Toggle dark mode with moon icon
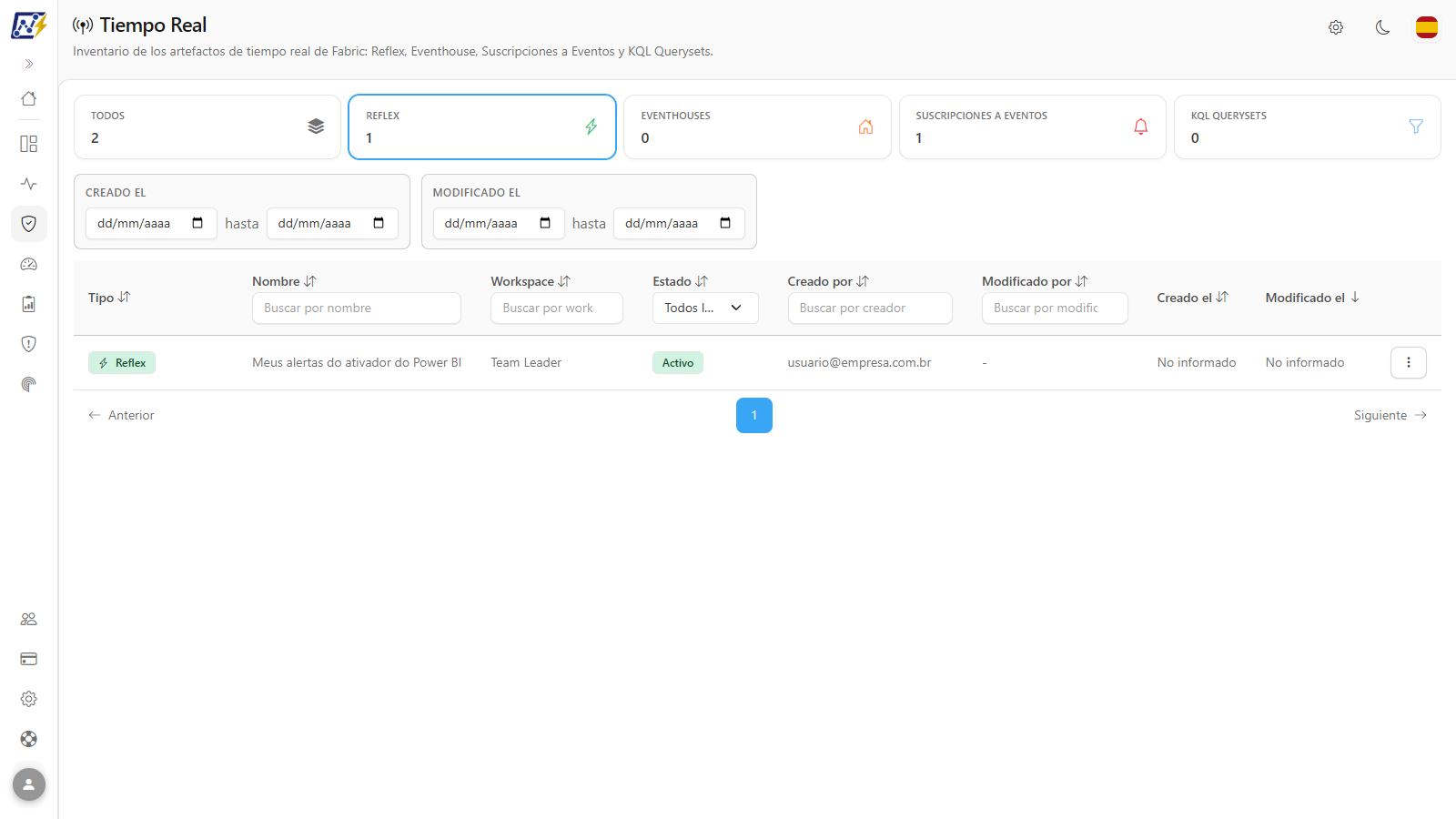This screenshot has height=819, width=1456. [x=1382, y=27]
